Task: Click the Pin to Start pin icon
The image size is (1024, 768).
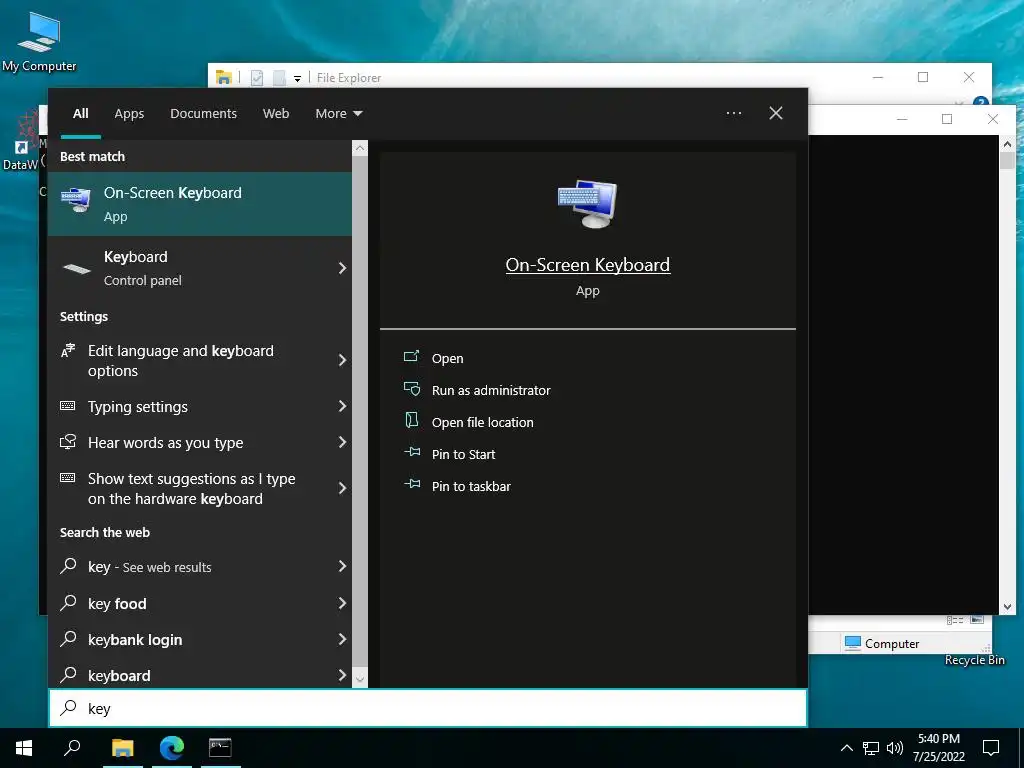Action: 412,452
